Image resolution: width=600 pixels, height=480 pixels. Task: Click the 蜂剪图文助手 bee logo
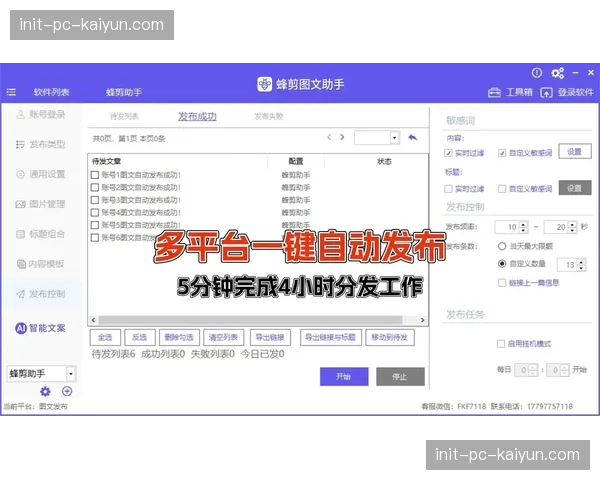(264, 84)
